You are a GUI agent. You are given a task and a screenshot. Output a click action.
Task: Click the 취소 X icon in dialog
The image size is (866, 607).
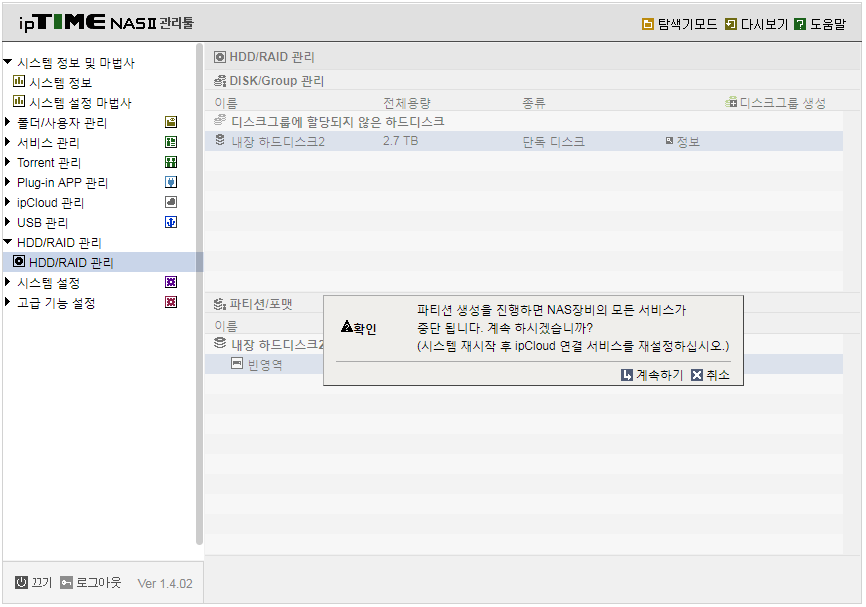(x=697, y=375)
